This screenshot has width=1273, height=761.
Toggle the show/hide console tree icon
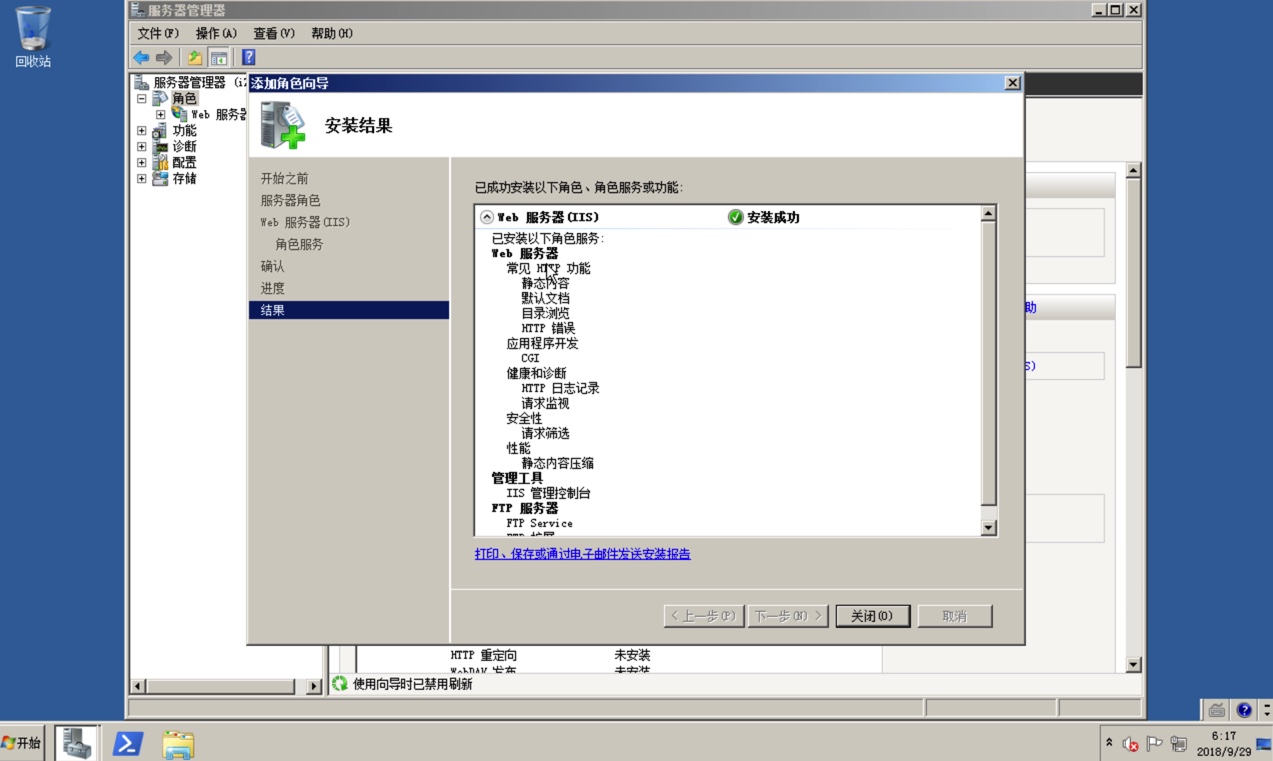point(218,57)
